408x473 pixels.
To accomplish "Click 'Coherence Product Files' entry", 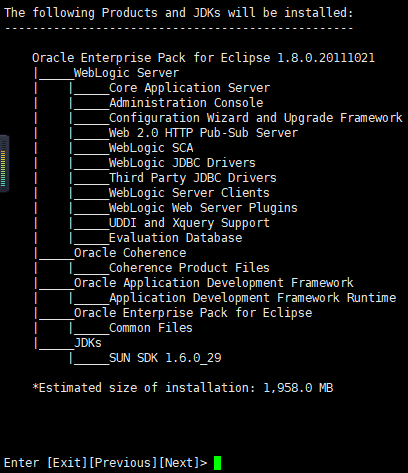I will (x=189, y=268).
